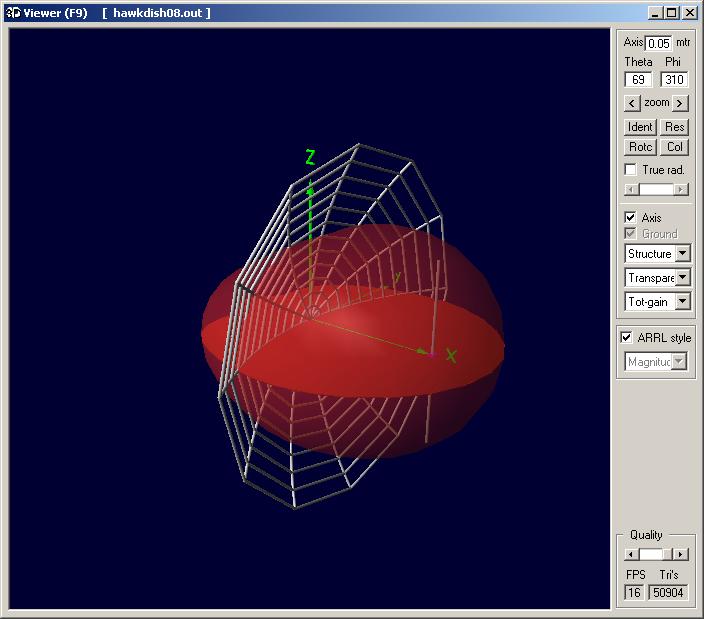The width and height of the screenshot is (704, 619).
Task: Click the zoom out left arrow button
Action: pyautogui.click(x=632, y=103)
